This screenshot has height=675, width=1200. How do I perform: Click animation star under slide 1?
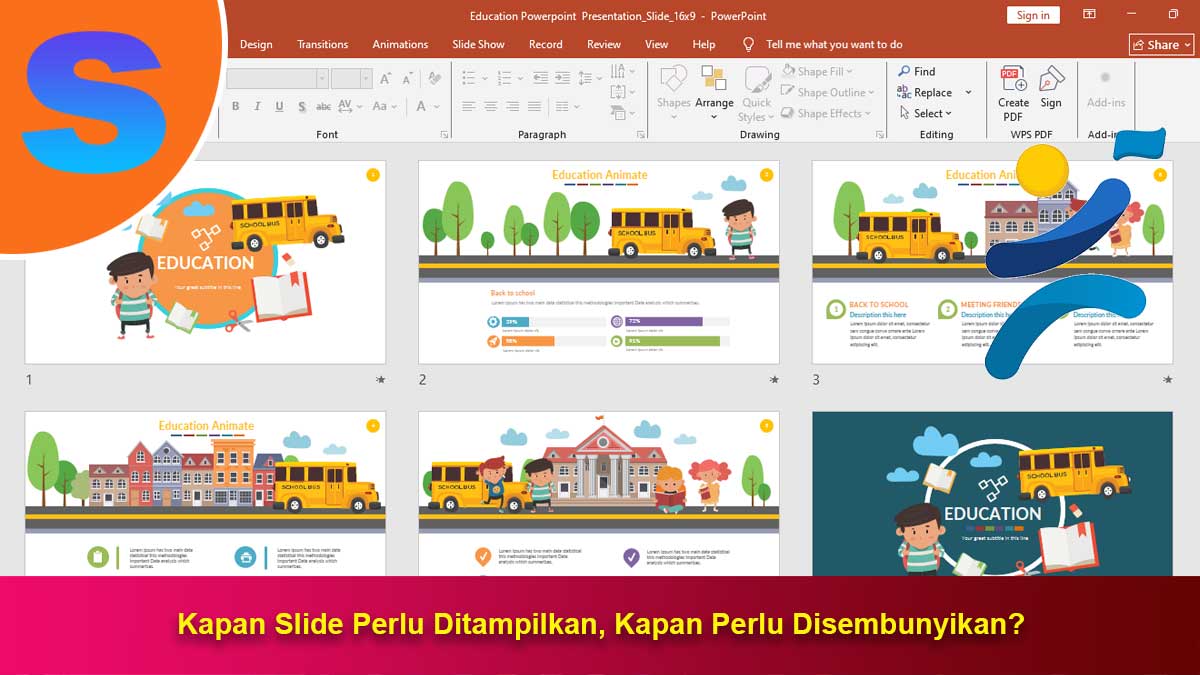380,380
